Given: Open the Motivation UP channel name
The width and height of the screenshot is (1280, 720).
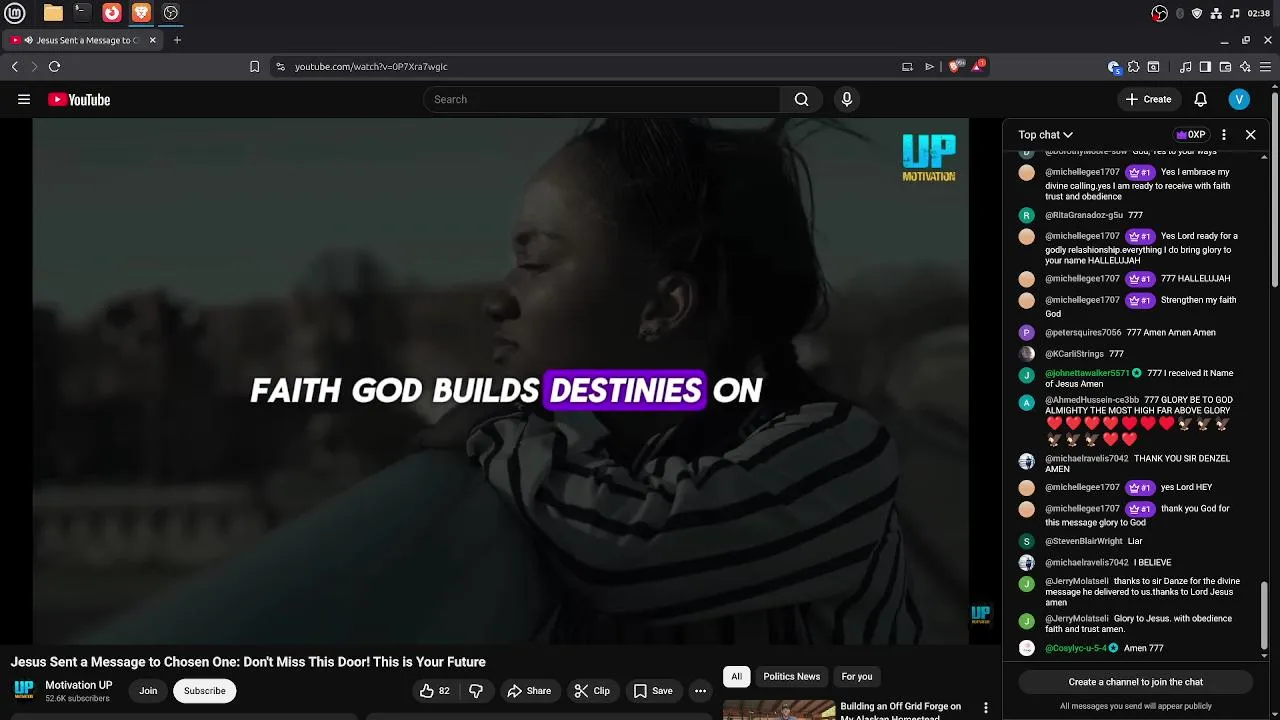Looking at the screenshot, I should (79, 685).
